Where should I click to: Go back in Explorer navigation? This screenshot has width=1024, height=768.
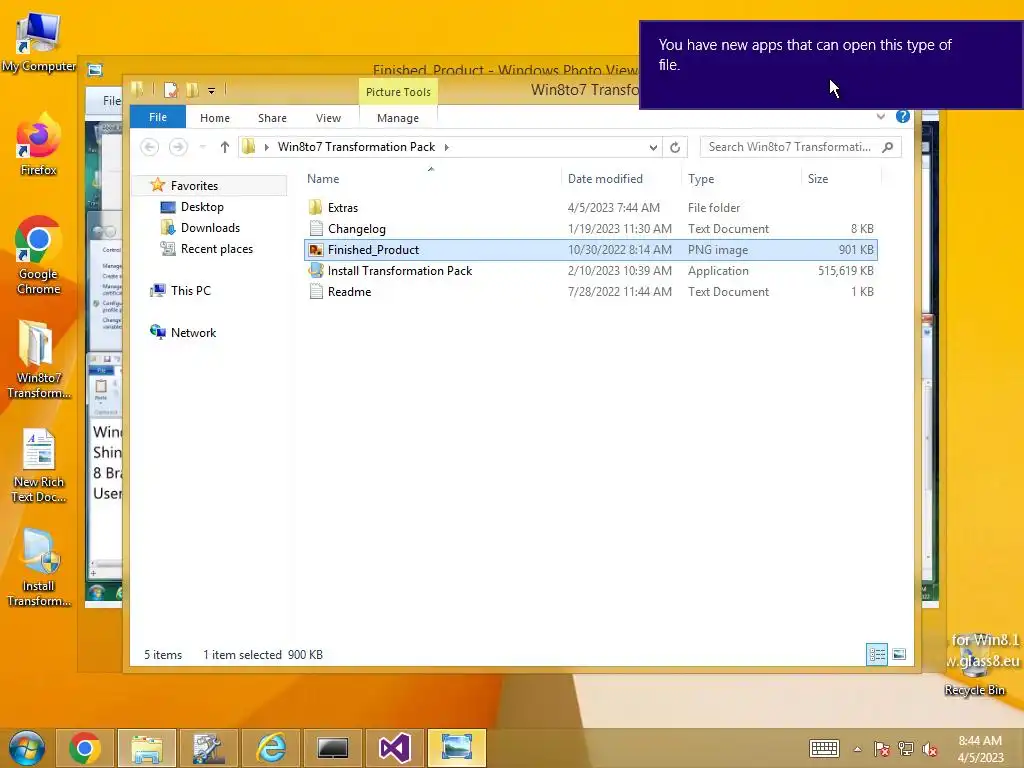150,147
